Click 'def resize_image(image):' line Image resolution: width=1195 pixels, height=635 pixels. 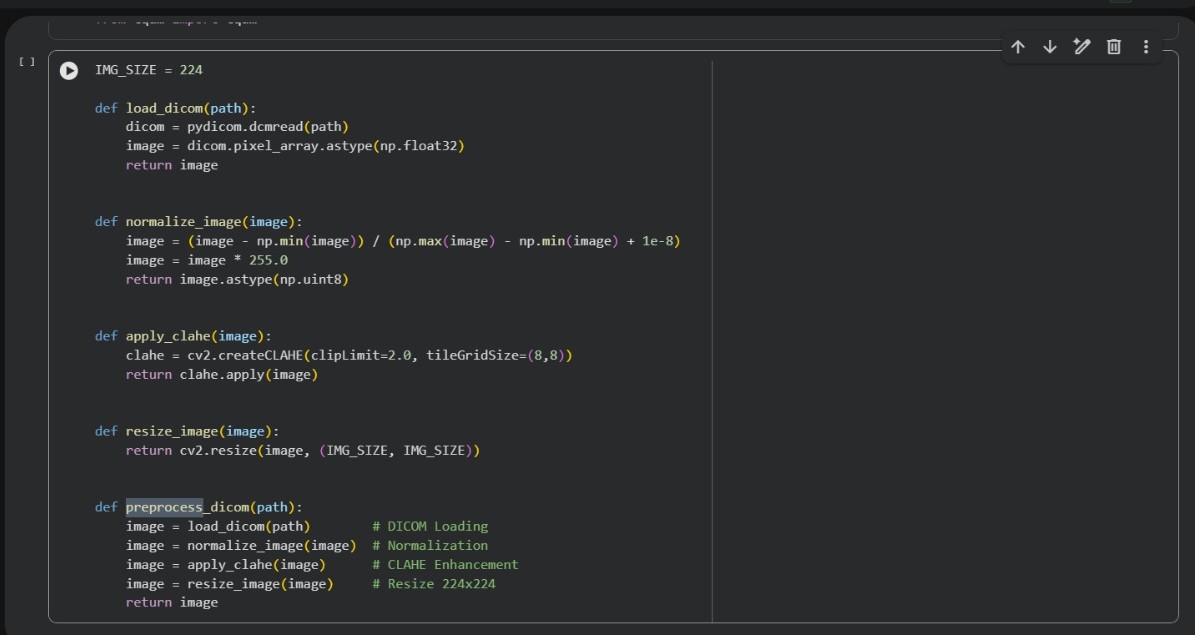[187, 431]
